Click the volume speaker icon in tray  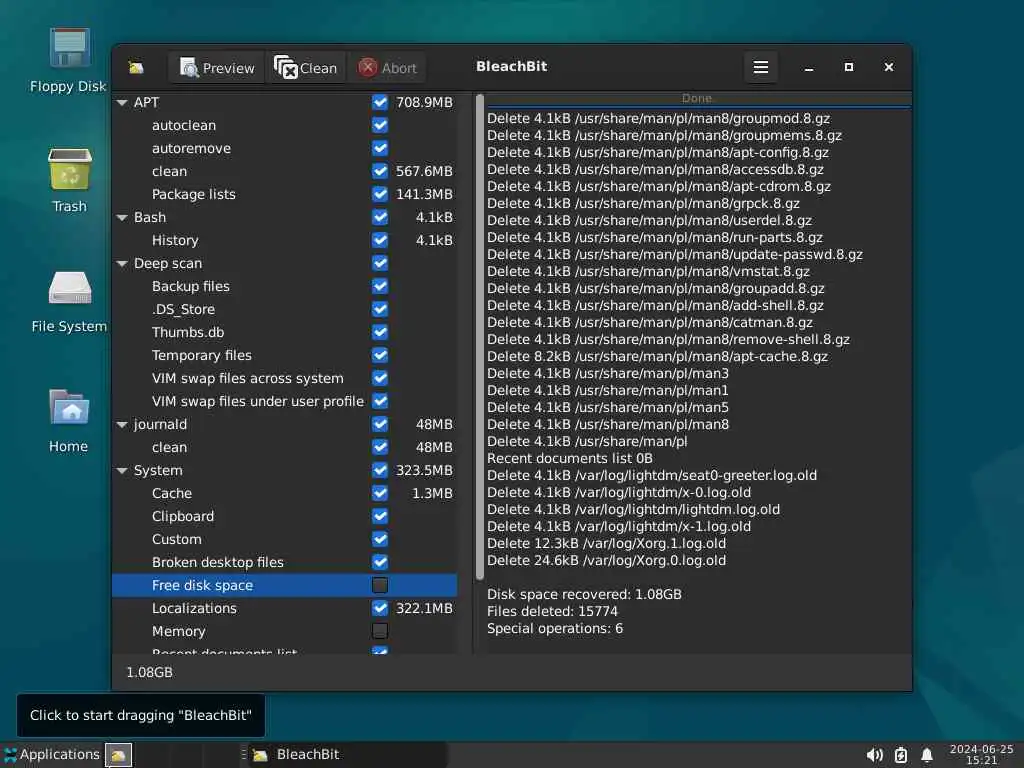coord(874,755)
